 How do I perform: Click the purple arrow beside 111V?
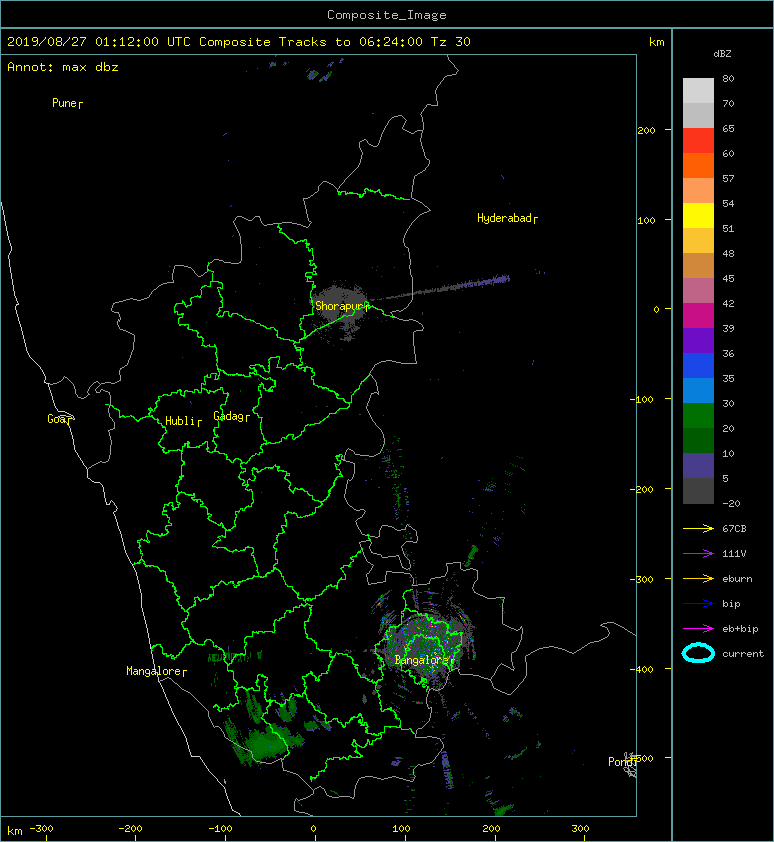698,554
